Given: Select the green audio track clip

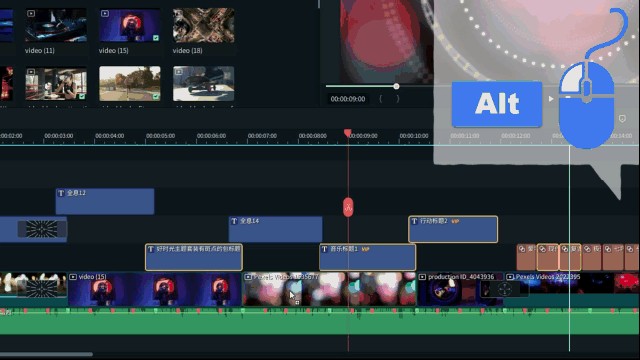Looking at the screenshot, I should pos(320,322).
